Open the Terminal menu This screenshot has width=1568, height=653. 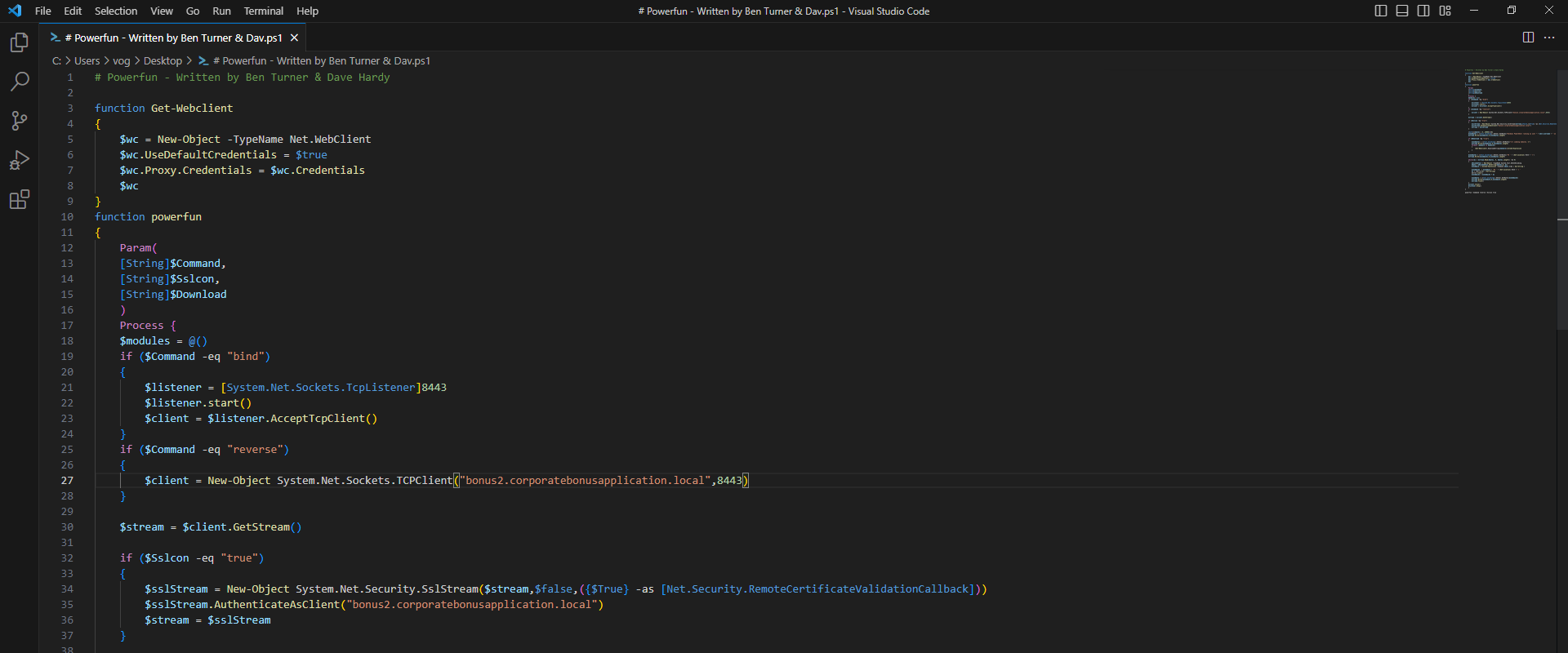click(x=264, y=11)
